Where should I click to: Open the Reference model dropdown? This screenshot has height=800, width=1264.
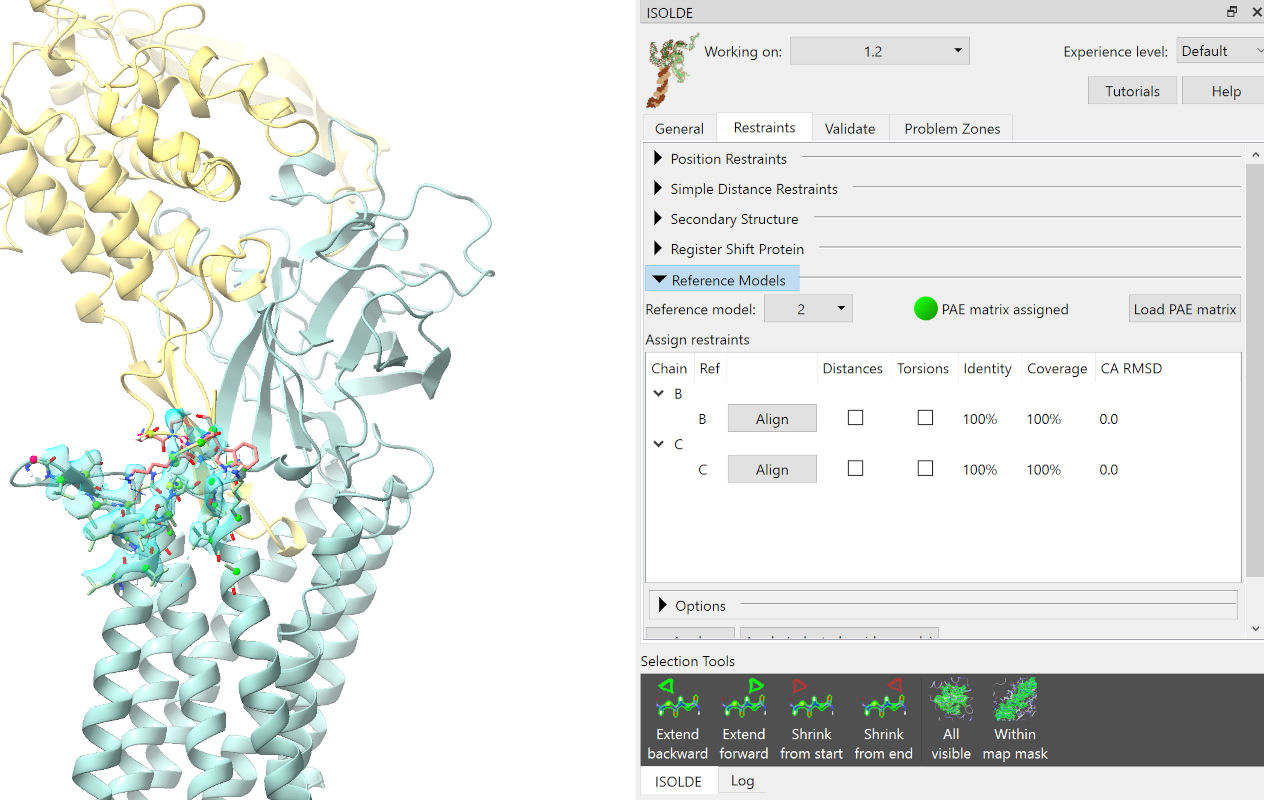pos(808,309)
